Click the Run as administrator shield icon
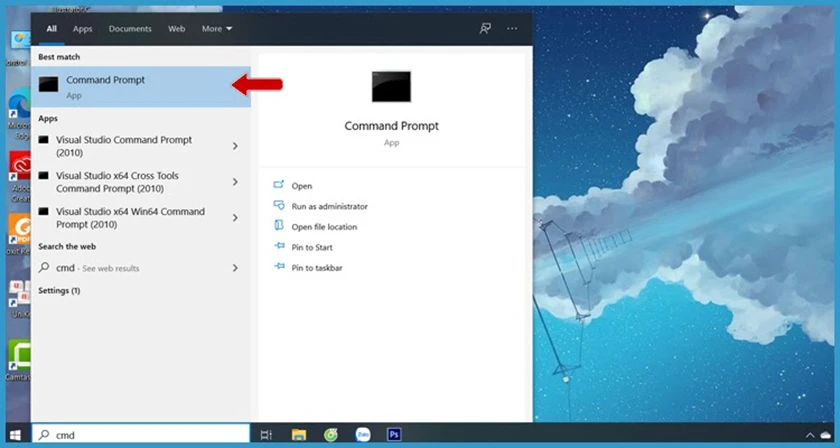 coord(279,205)
